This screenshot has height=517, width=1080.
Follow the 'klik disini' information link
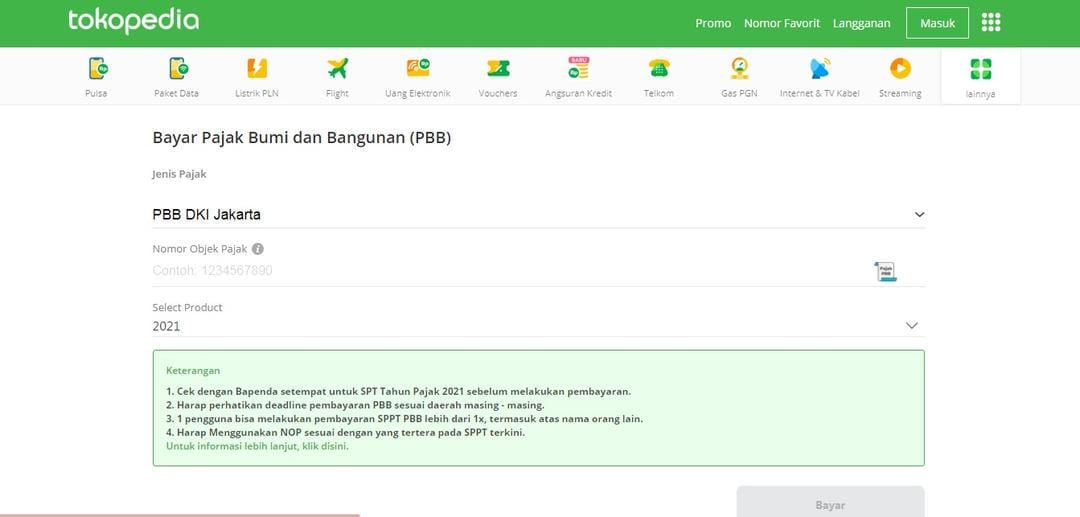pyautogui.click(x=325, y=446)
